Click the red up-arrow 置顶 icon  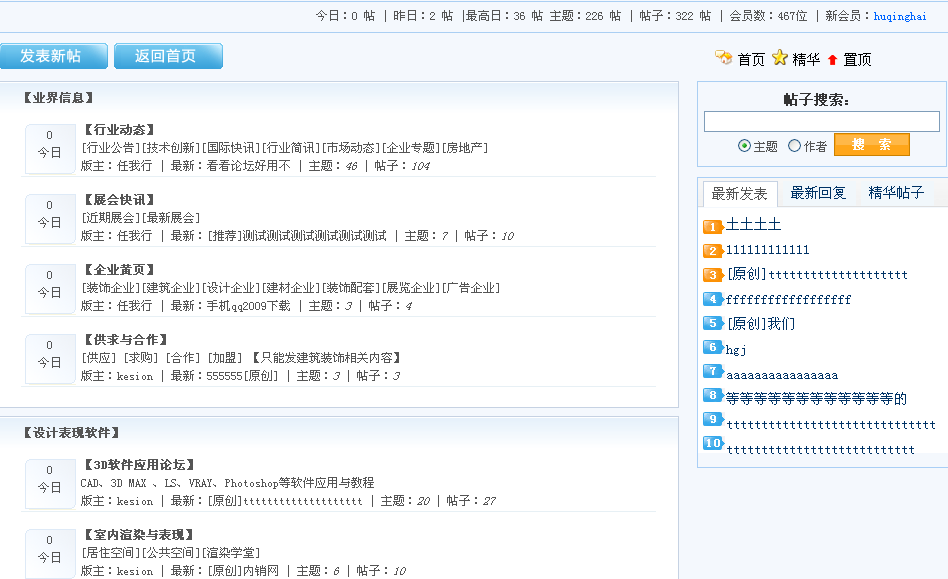point(832,59)
